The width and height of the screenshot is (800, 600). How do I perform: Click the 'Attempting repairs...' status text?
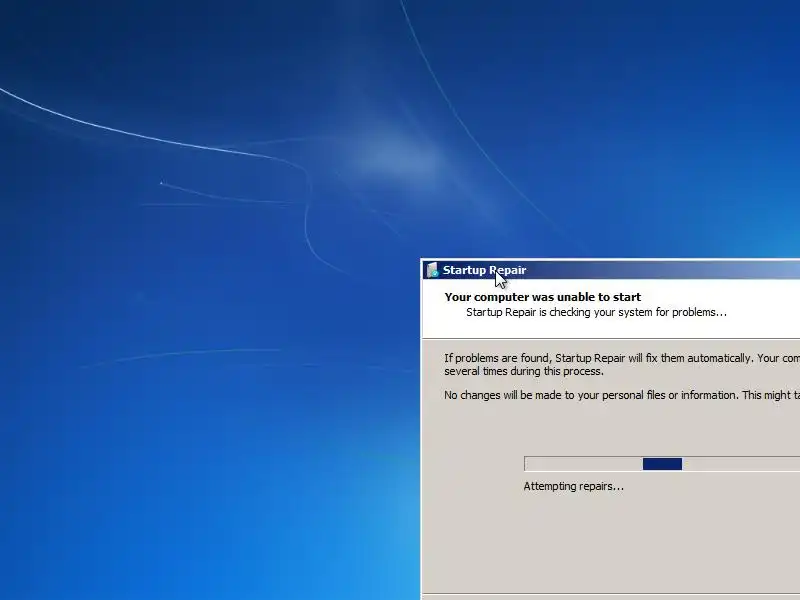pos(573,486)
